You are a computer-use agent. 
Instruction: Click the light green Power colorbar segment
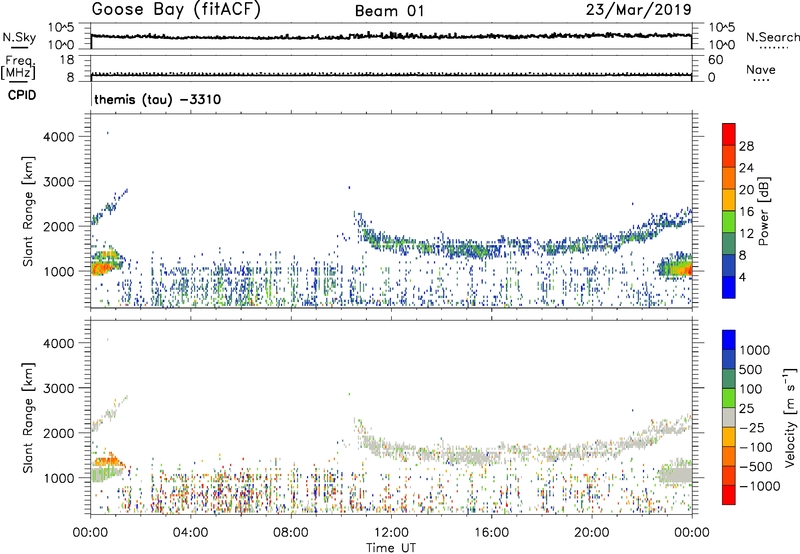tap(729, 222)
